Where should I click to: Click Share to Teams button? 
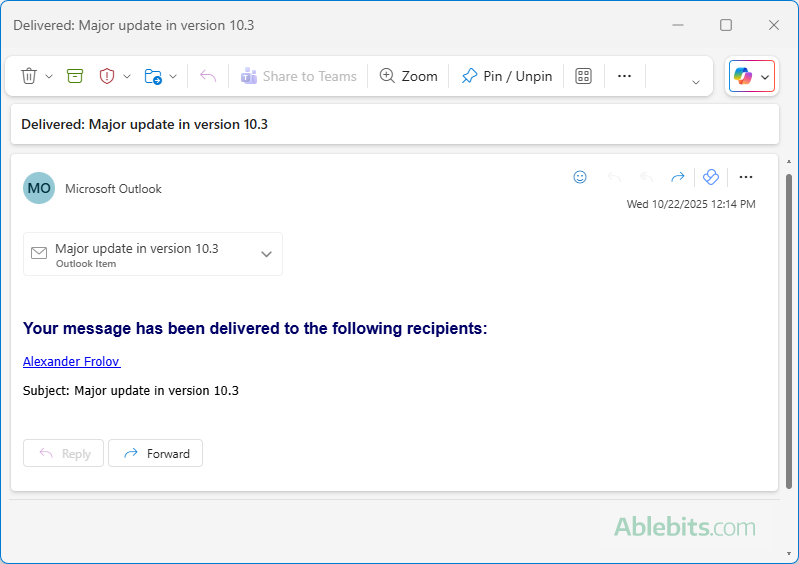[x=299, y=76]
